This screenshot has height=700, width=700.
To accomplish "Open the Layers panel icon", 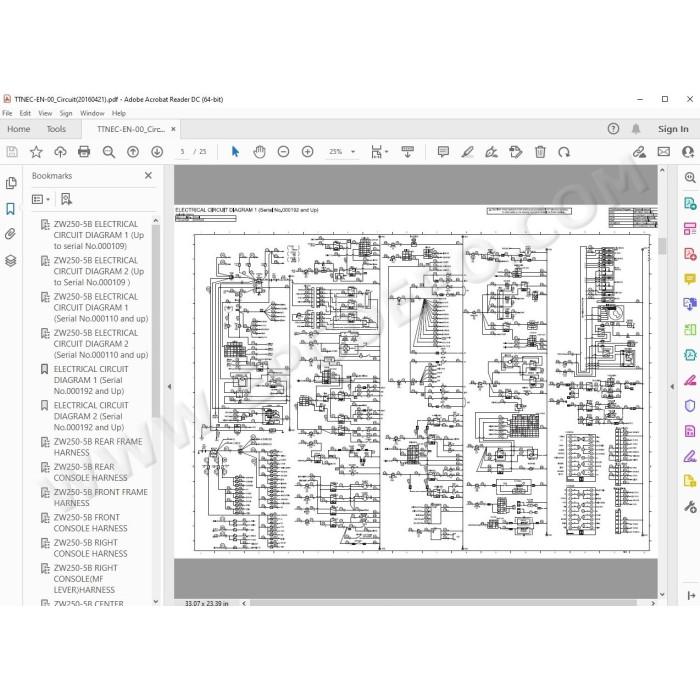I will point(11,260).
